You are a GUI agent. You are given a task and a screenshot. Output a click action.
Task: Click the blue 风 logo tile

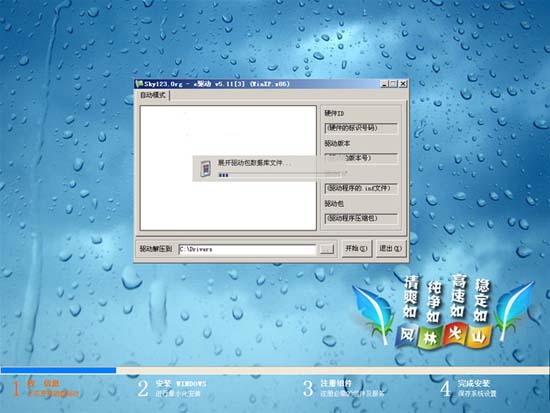click(x=407, y=336)
